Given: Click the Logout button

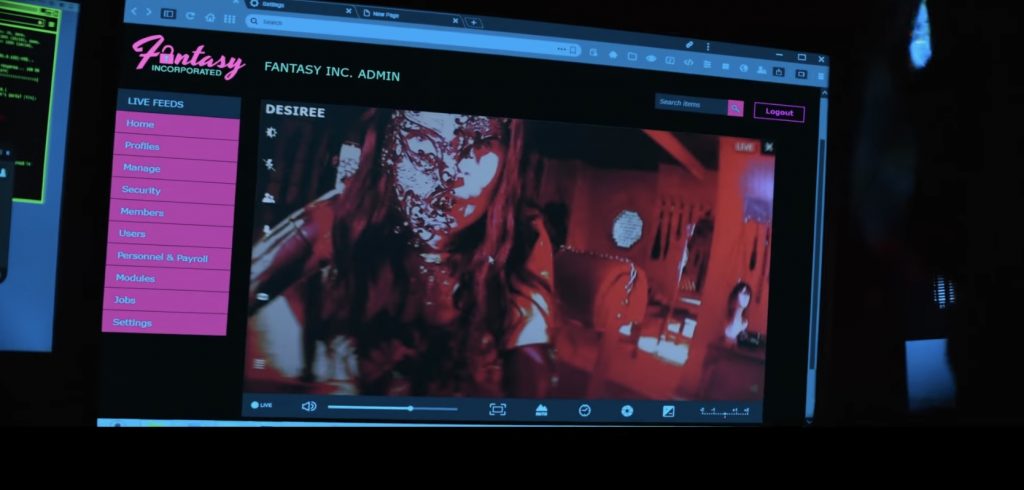Looking at the screenshot, I should (779, 112).
